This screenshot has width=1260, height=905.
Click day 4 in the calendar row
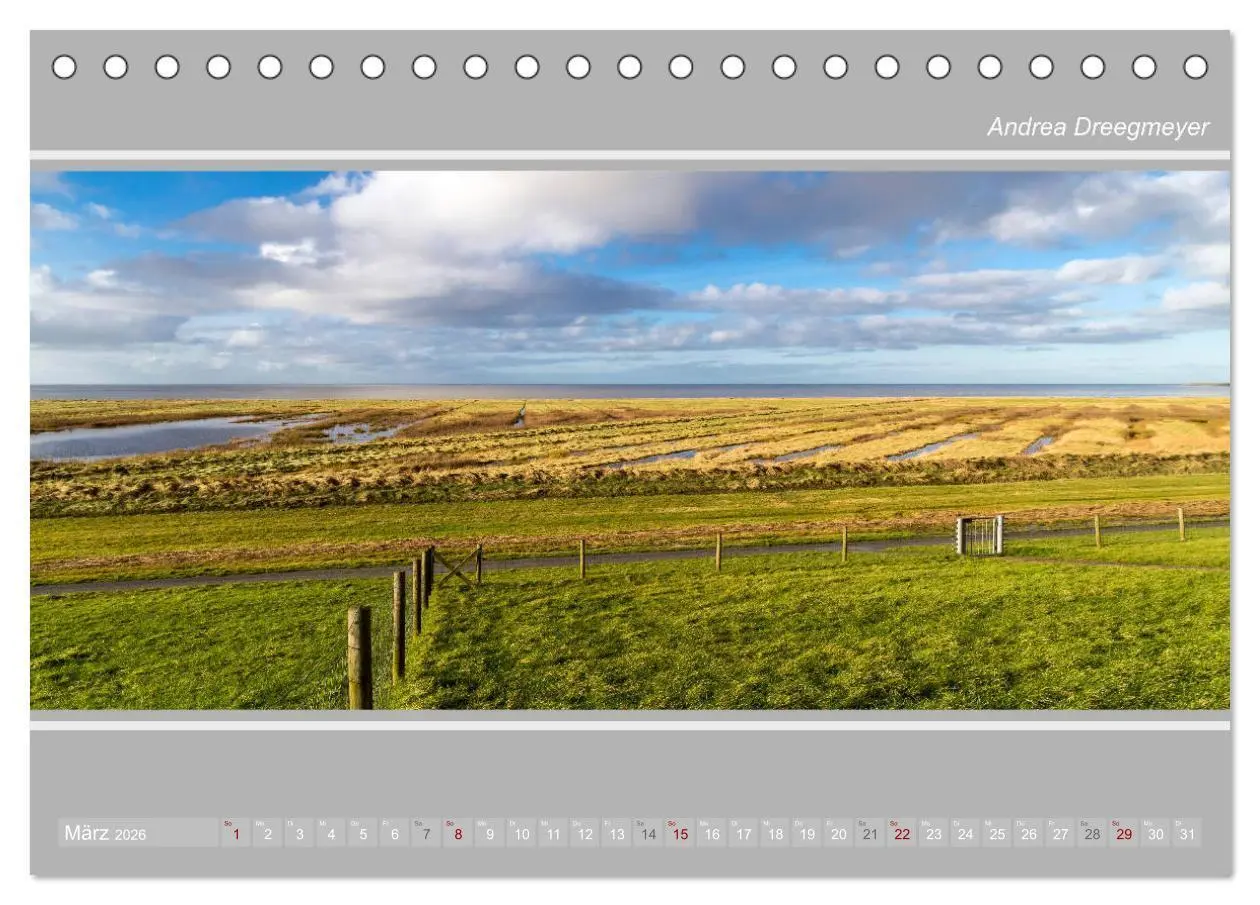tap(331, 833)
